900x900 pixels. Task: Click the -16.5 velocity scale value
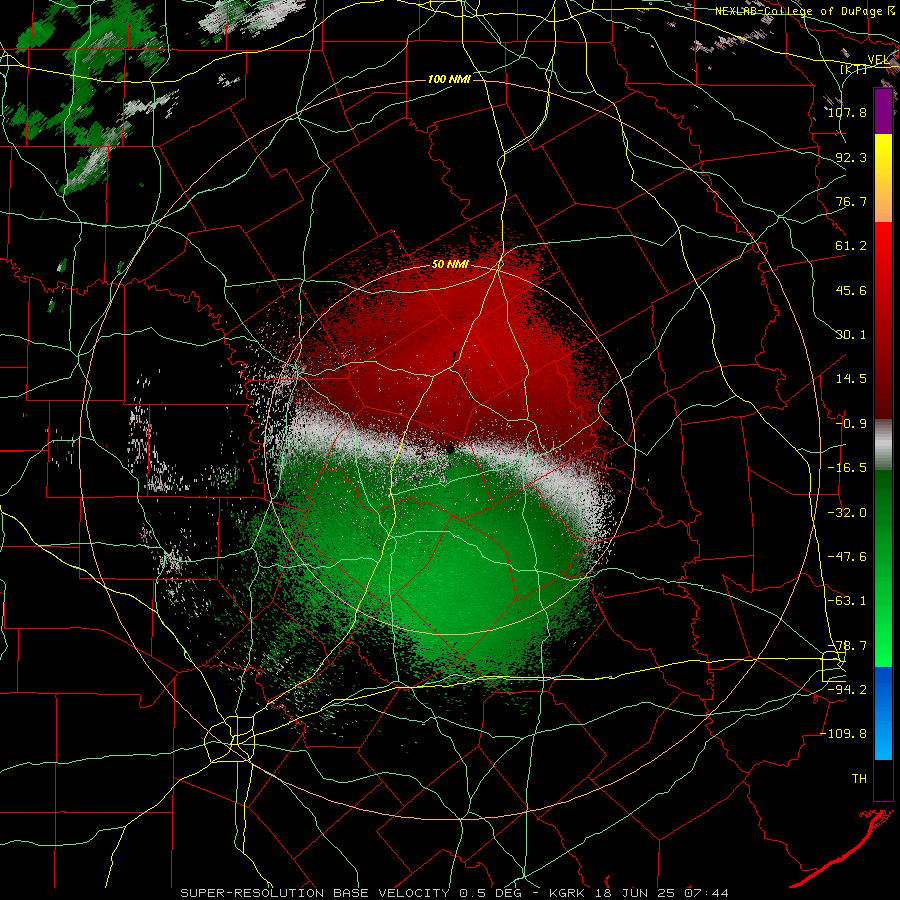tap(847, 468)
